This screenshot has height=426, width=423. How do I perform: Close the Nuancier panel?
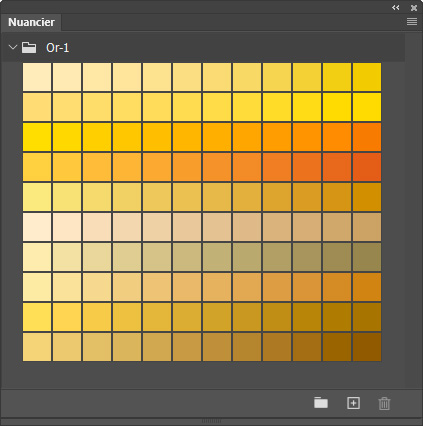(x=414, y=8)
